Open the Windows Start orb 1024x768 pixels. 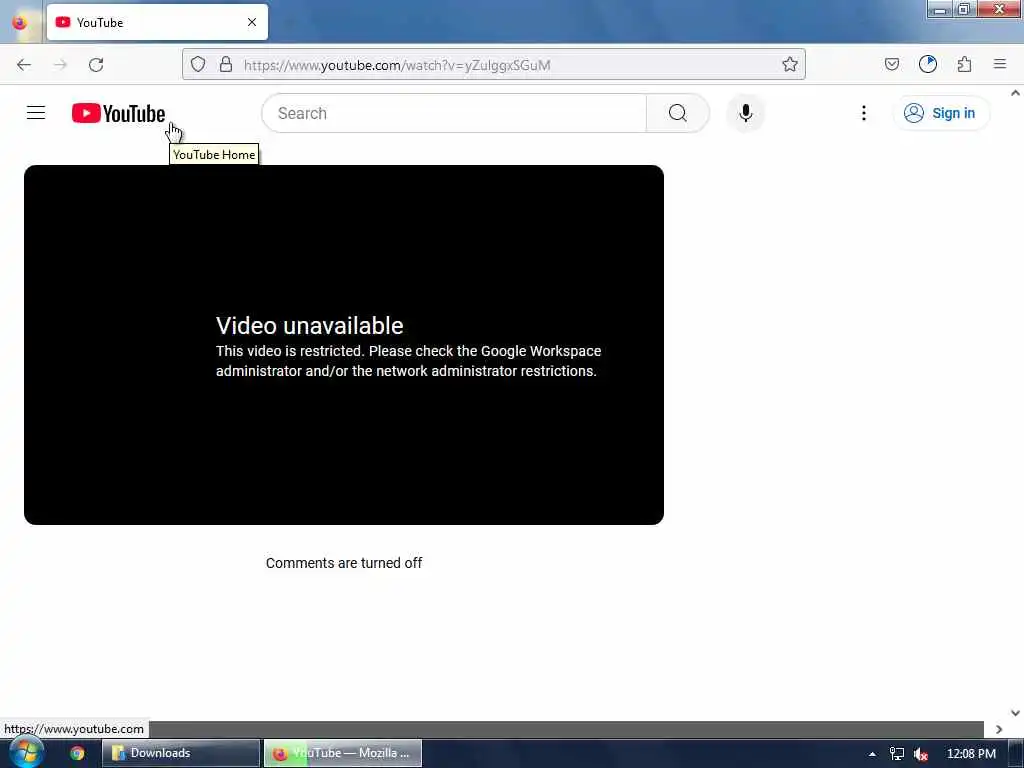click(x=26, y=752)
